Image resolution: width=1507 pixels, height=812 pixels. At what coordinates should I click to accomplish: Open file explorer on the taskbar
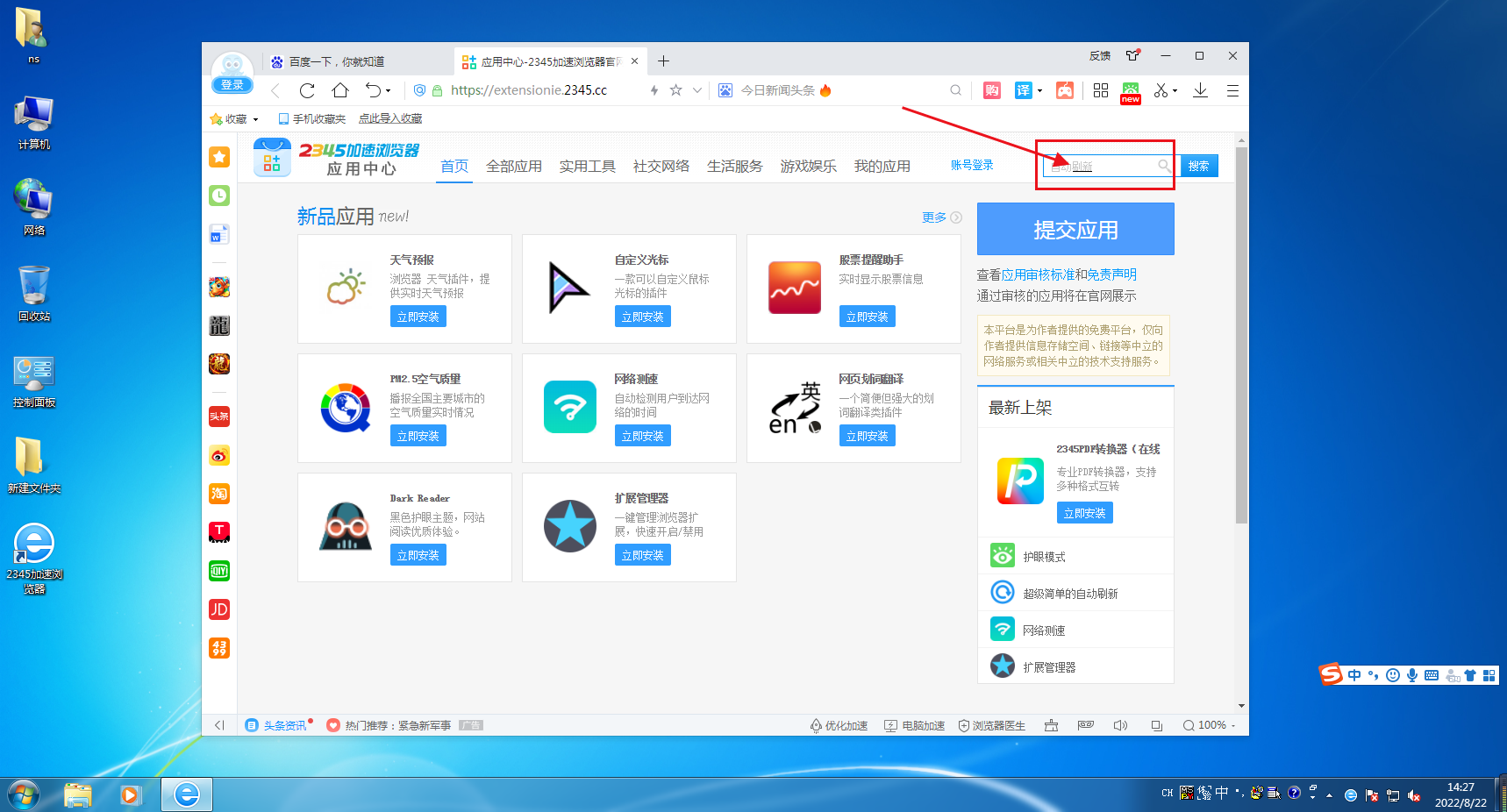[x=78, y=794]
